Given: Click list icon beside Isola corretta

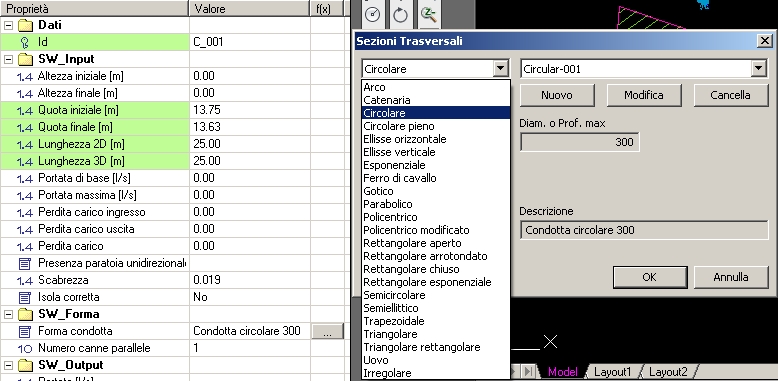Looking at the screenshot, I should click(x=24, y=297).
